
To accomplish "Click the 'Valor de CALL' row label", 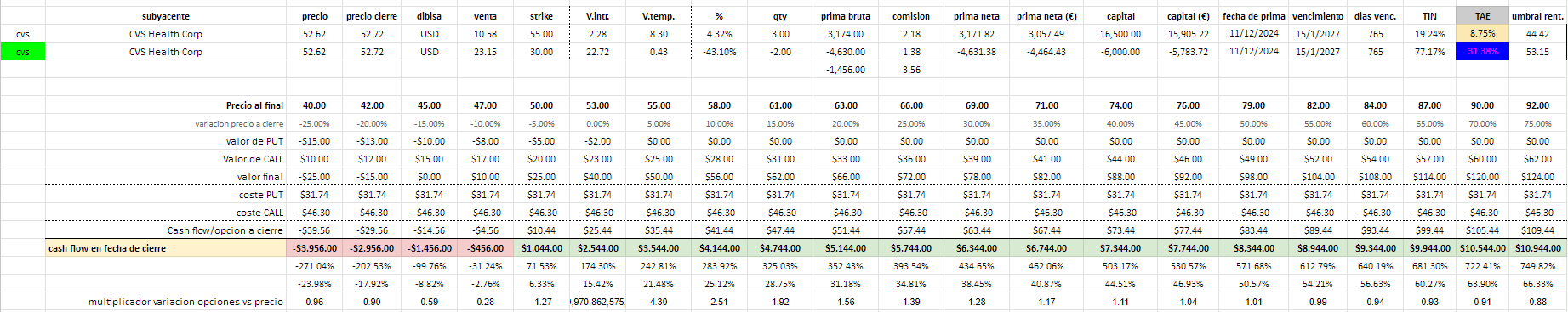I will 253,159.
